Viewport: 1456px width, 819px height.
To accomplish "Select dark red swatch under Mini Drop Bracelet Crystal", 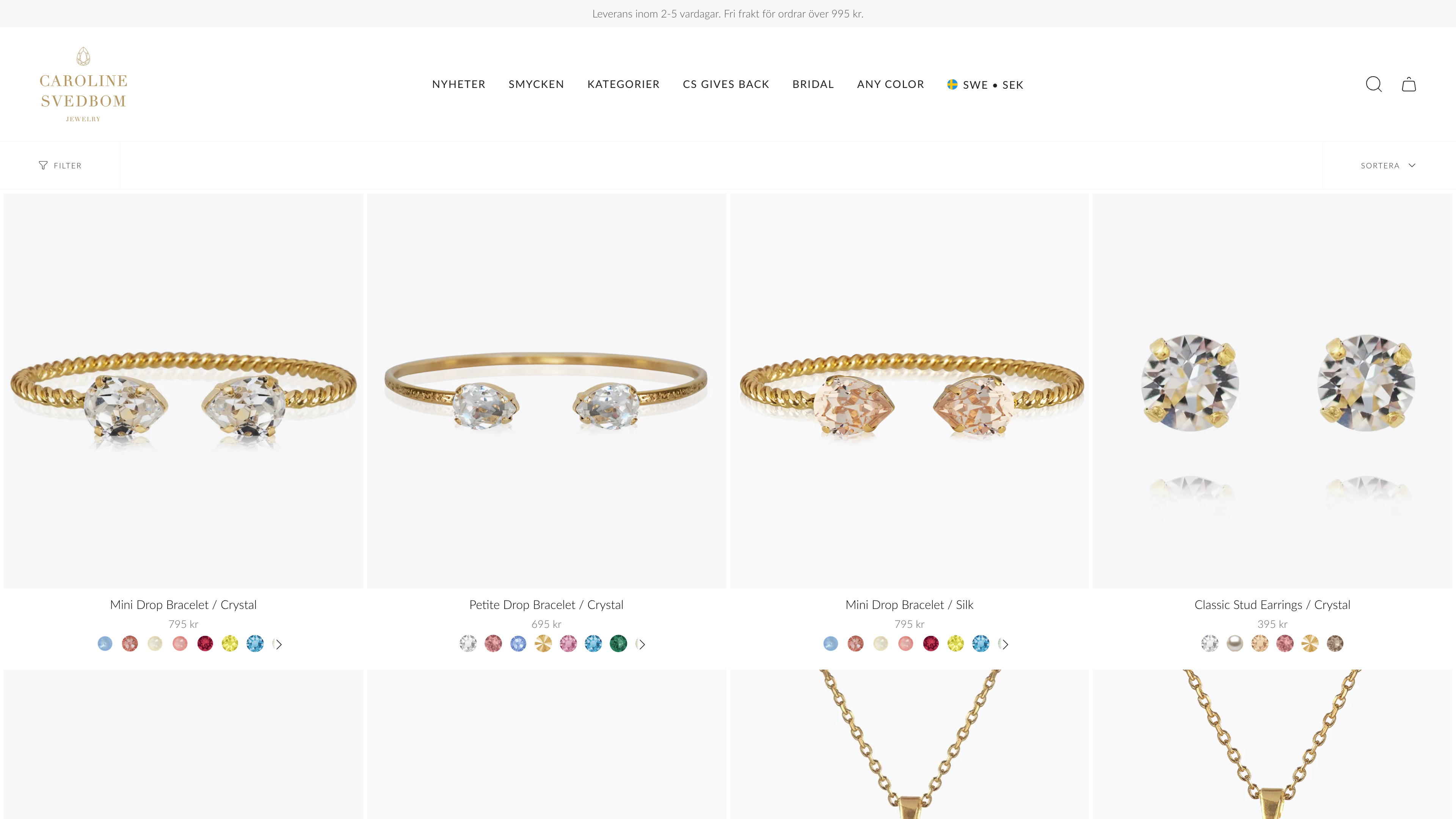I will click(x=205, y=644).
